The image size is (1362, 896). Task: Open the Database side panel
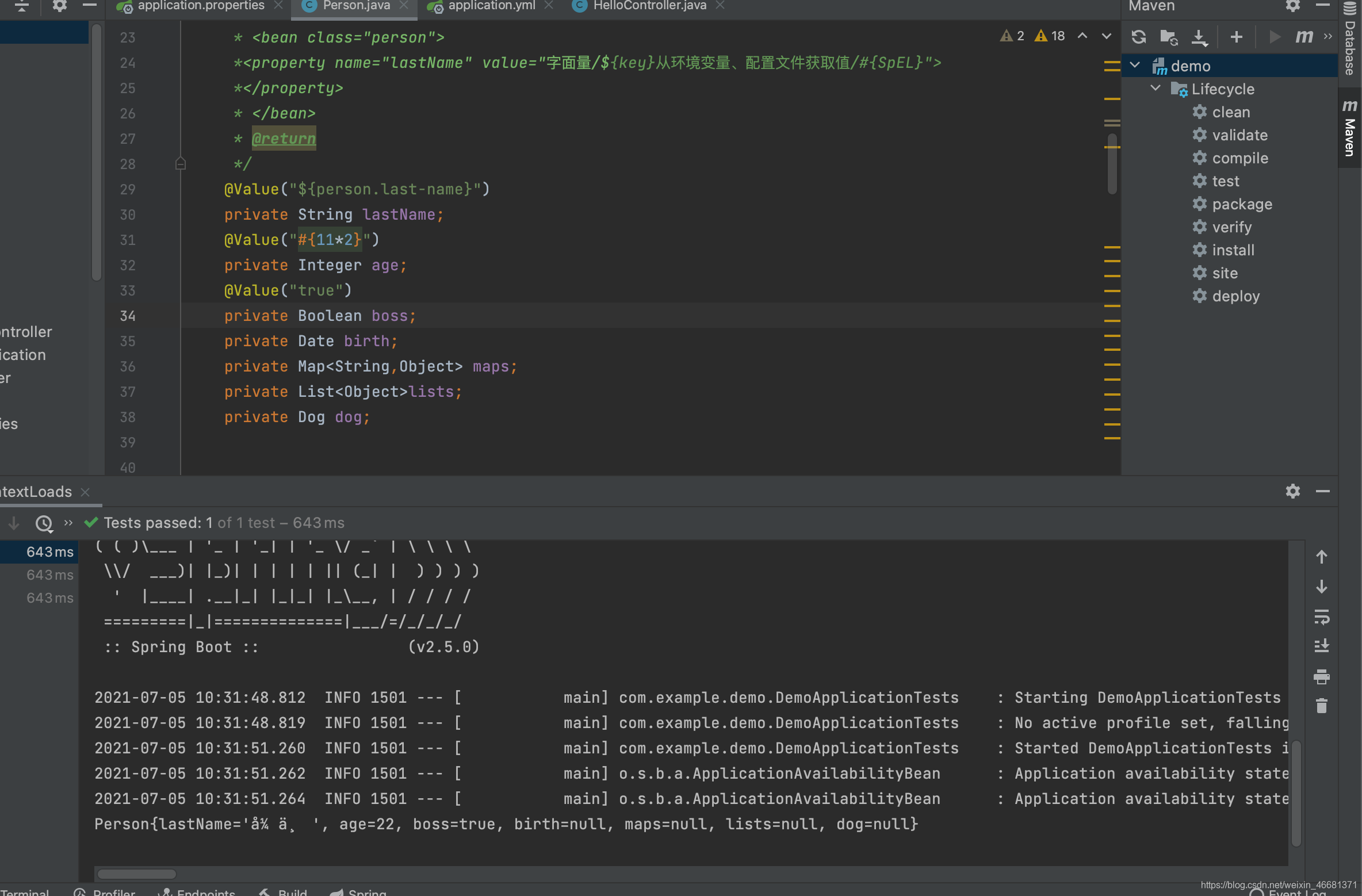click(x=1350, y=39)
